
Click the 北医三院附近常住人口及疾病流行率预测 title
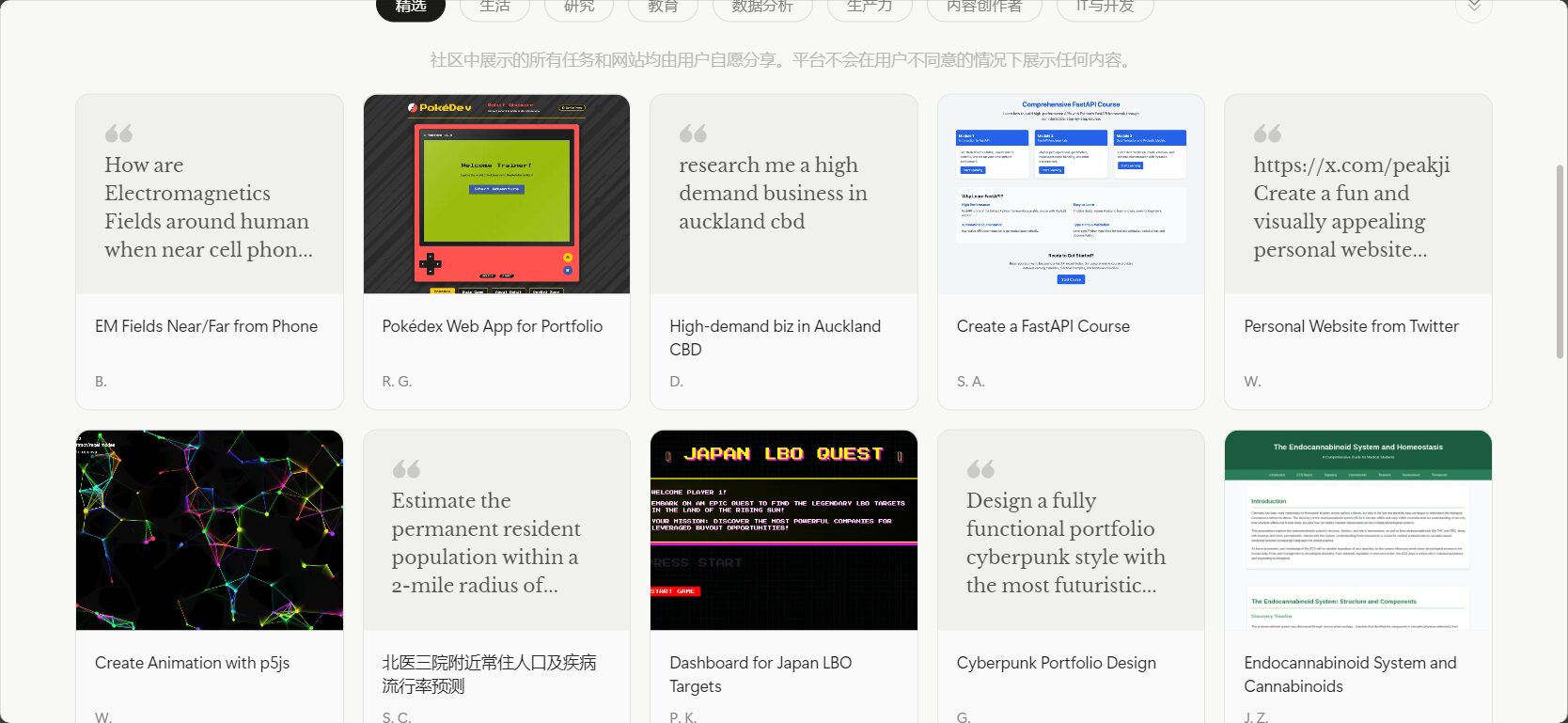point(489,674)
